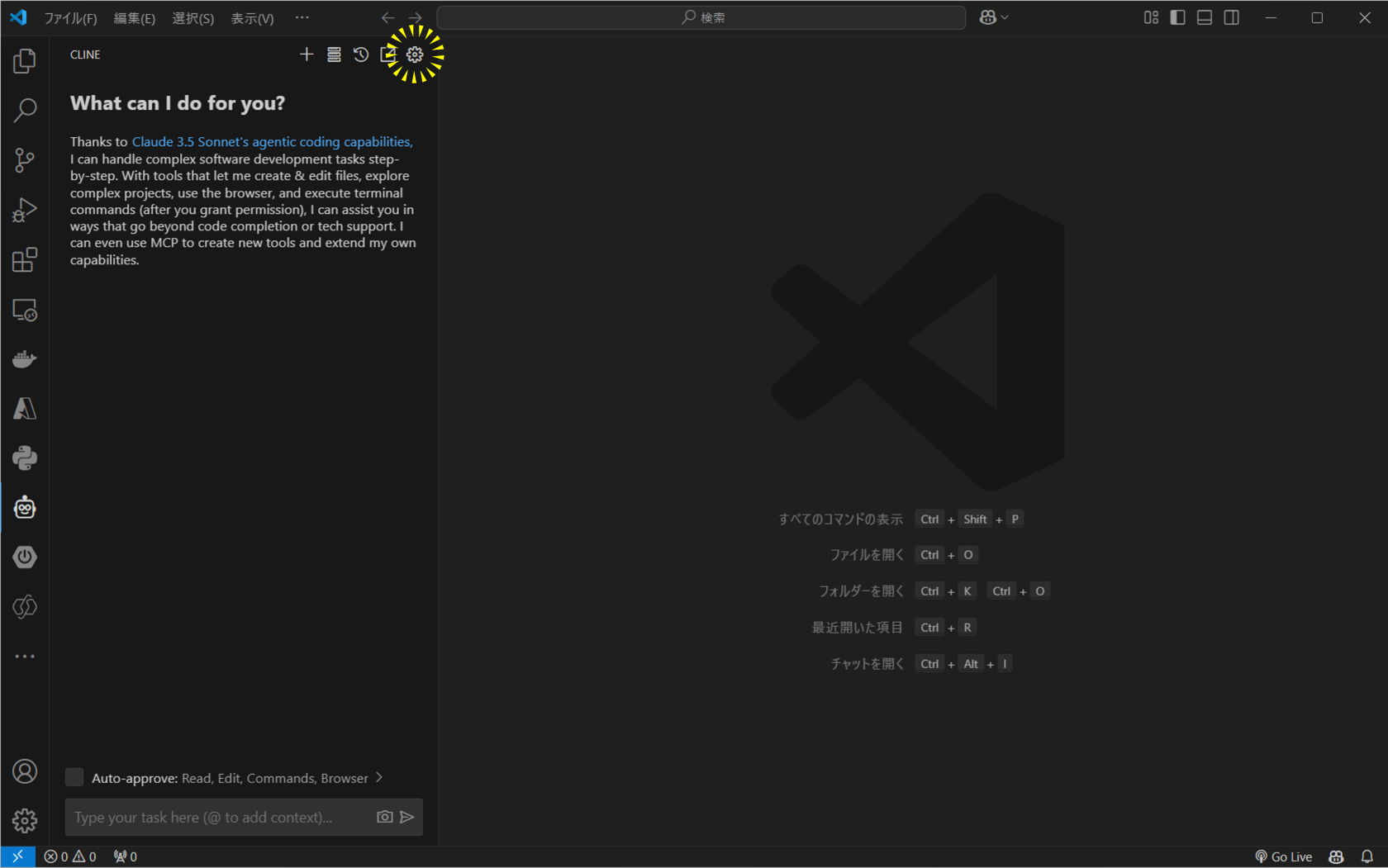Image resolution: width=1388 pixels, height=868 pixels.
Task: Maximize the VS Code window
Action: (1317, 17)
